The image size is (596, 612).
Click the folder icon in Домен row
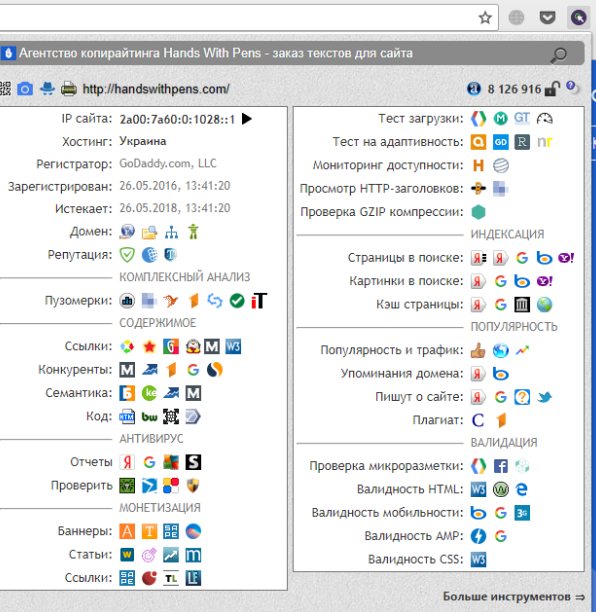click(149, 232)
